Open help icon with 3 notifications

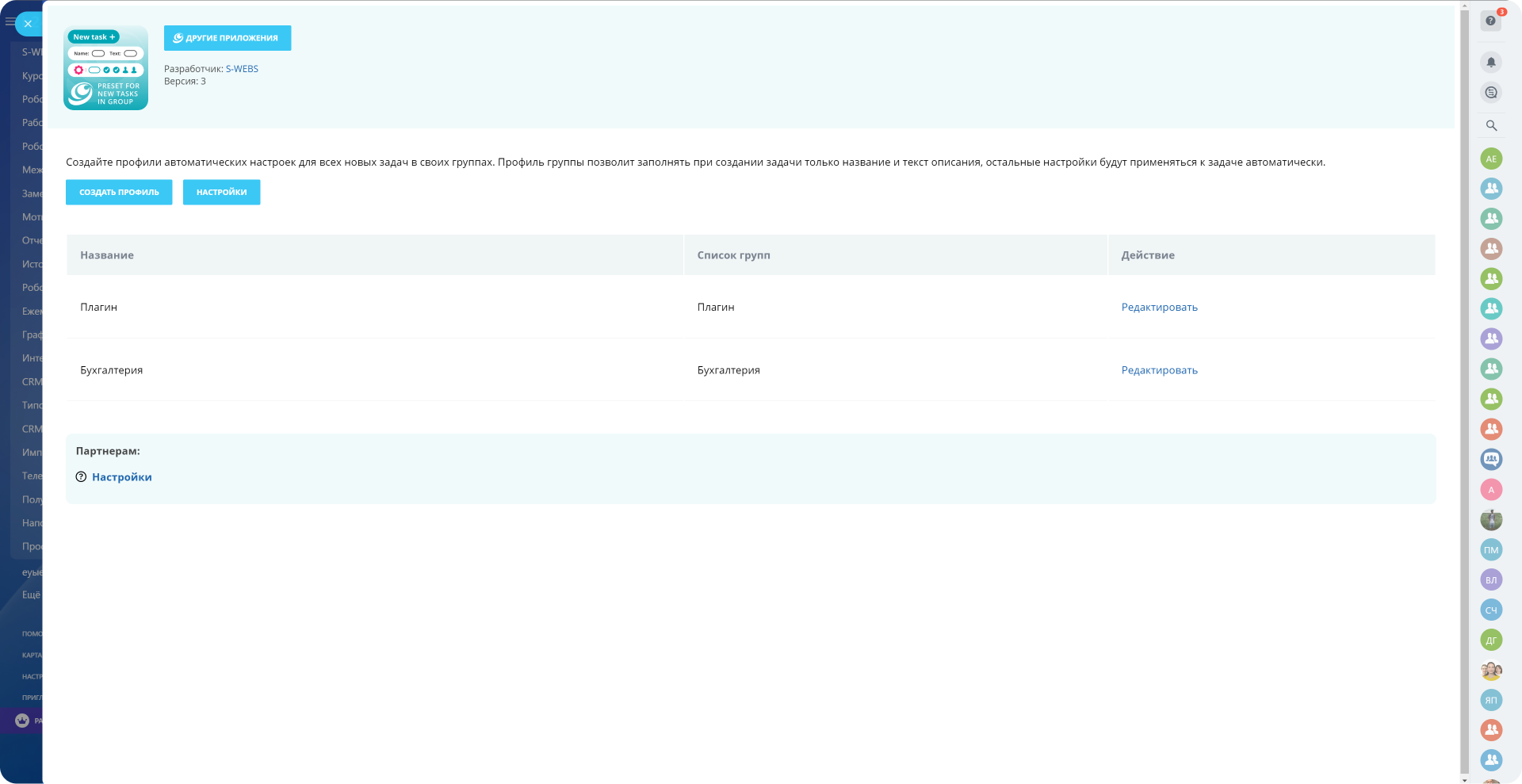[x=1491, y=21]
